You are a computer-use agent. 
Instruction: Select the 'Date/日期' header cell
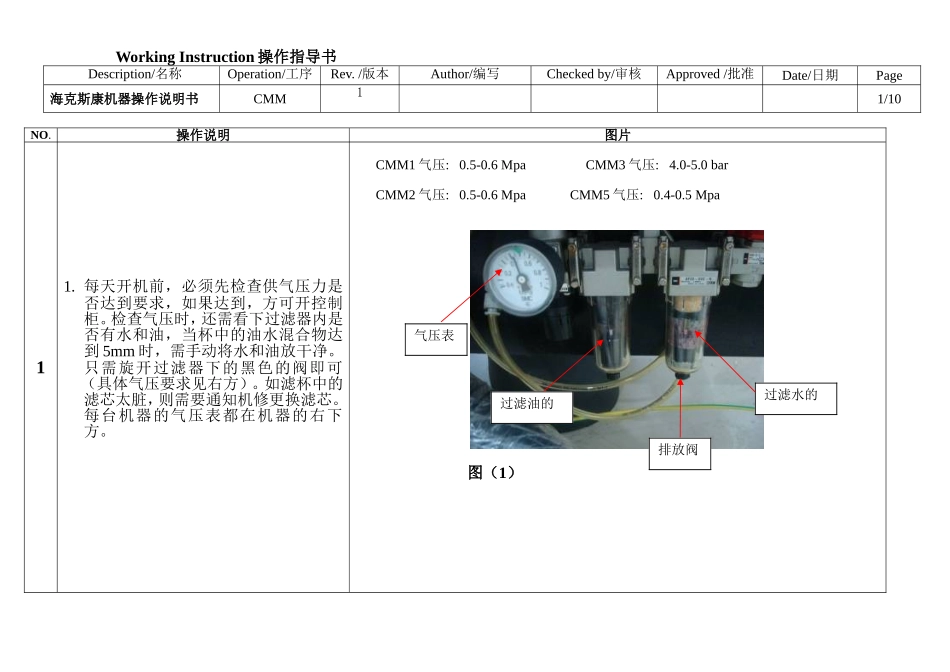coord(809,75)
